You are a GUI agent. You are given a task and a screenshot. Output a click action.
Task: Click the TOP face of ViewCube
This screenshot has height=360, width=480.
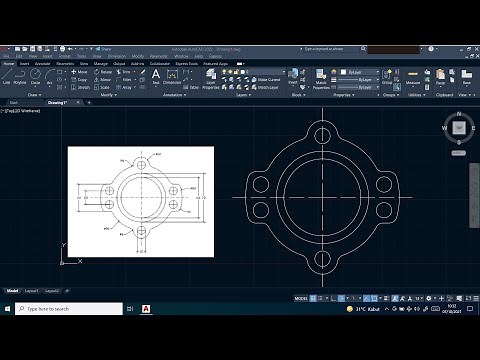[459, 127]
